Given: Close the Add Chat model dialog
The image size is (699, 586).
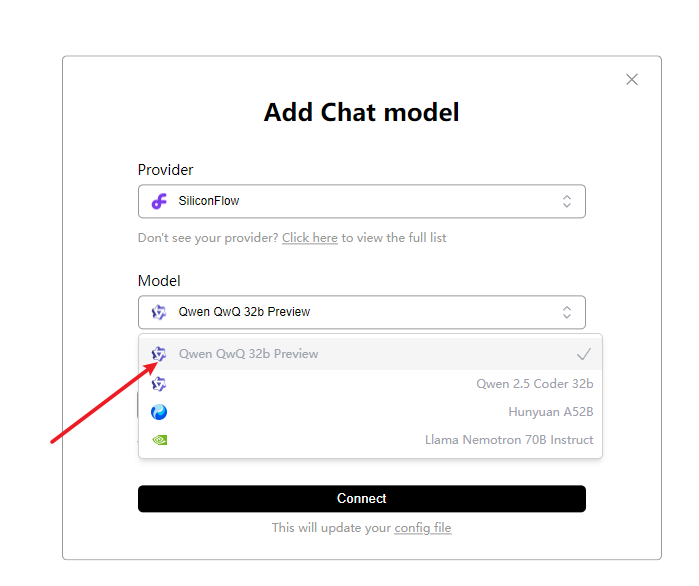Looking at the screenshot, I should coord(631,80).
